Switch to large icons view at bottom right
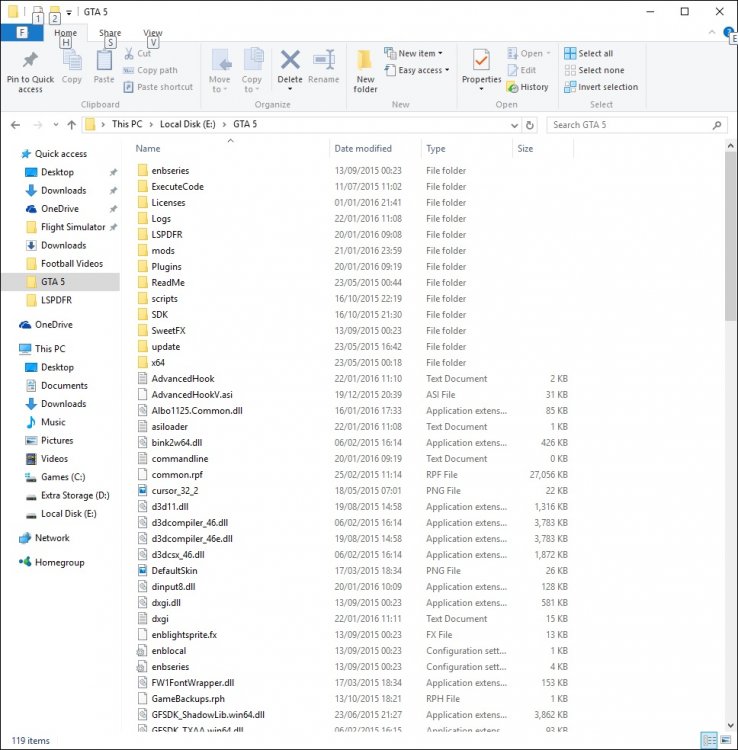 (x=725, y=739)
